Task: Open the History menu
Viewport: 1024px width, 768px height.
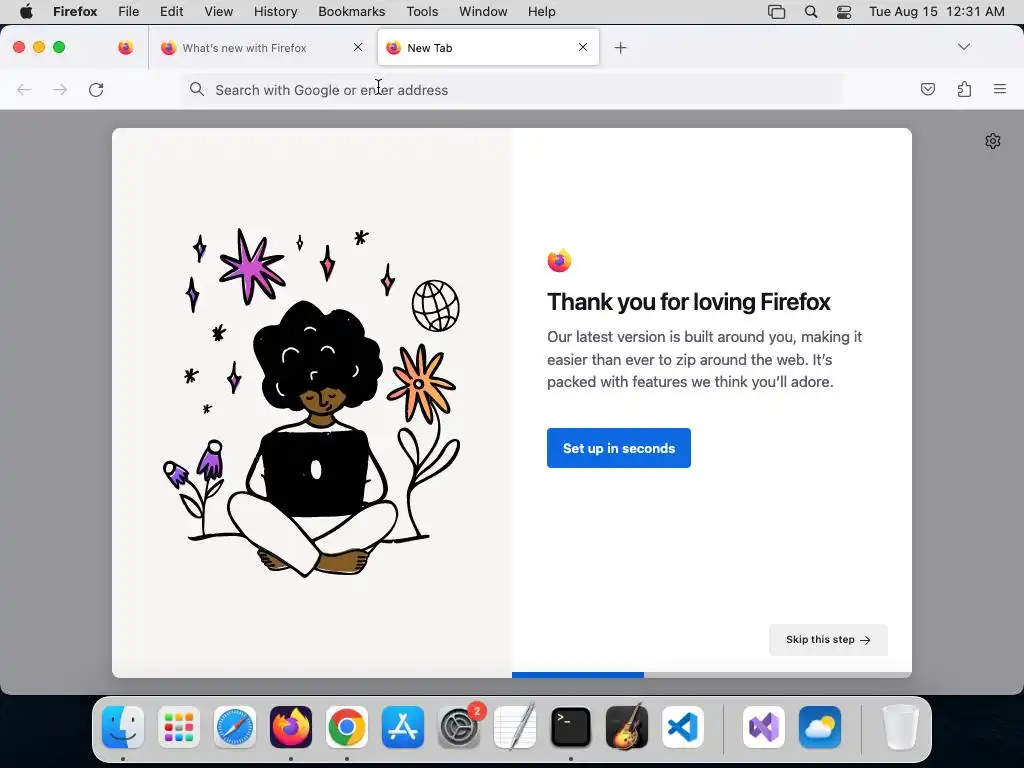Action: tap(276, 12)
